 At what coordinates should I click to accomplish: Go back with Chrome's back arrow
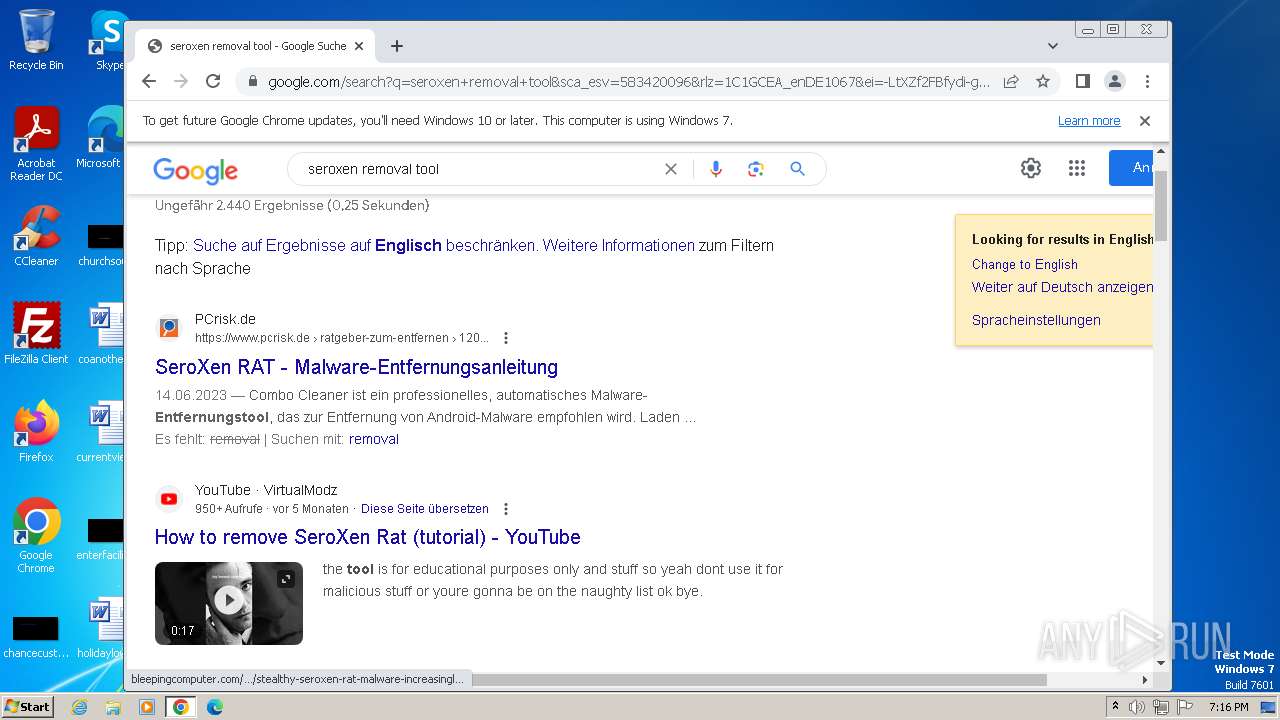(x=149, y=81)
